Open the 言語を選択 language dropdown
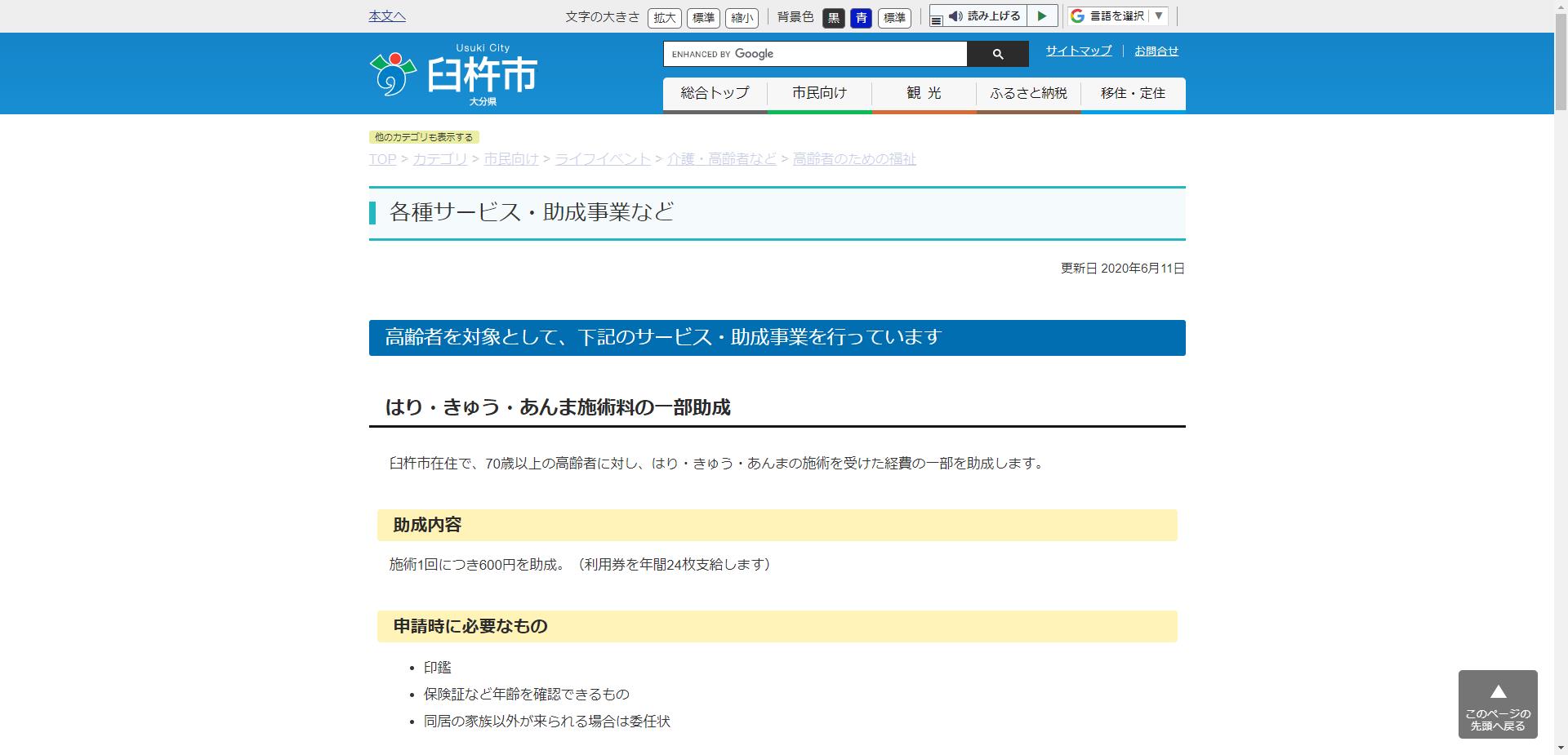 pos(1117,15)
